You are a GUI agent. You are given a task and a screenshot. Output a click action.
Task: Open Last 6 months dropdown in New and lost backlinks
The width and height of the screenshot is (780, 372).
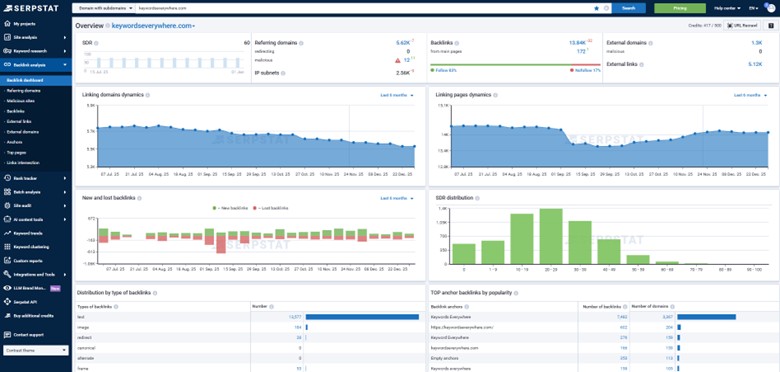coord(397,198)
